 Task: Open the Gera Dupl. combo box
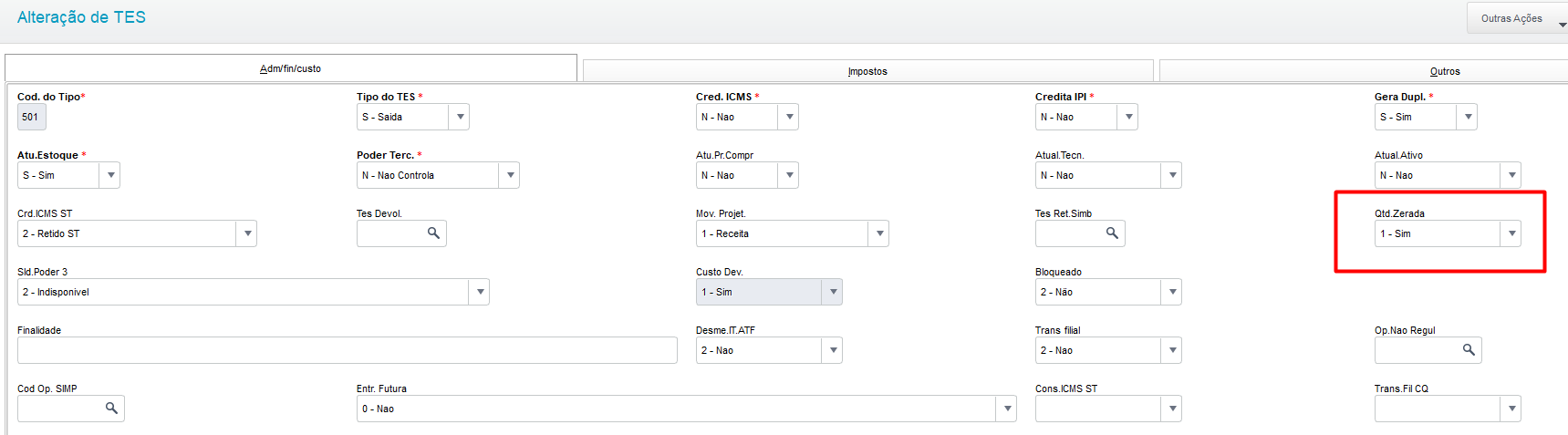coord(1468,117)
